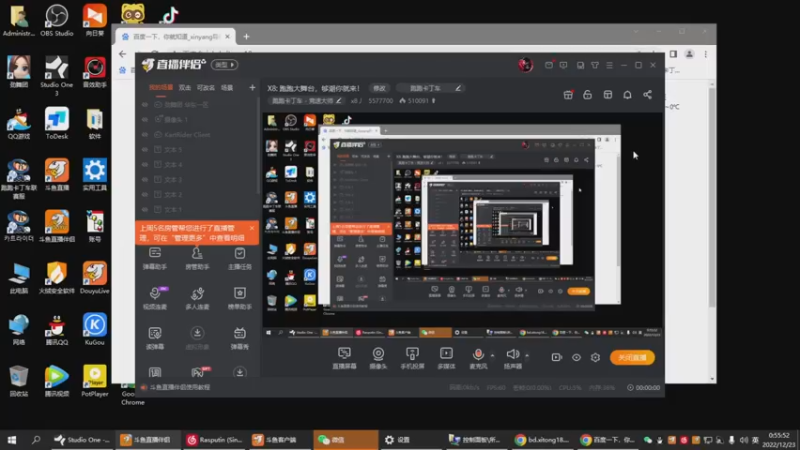
Task: Open 读弹幕 read-danmaku tool
Action: (155, 338)
